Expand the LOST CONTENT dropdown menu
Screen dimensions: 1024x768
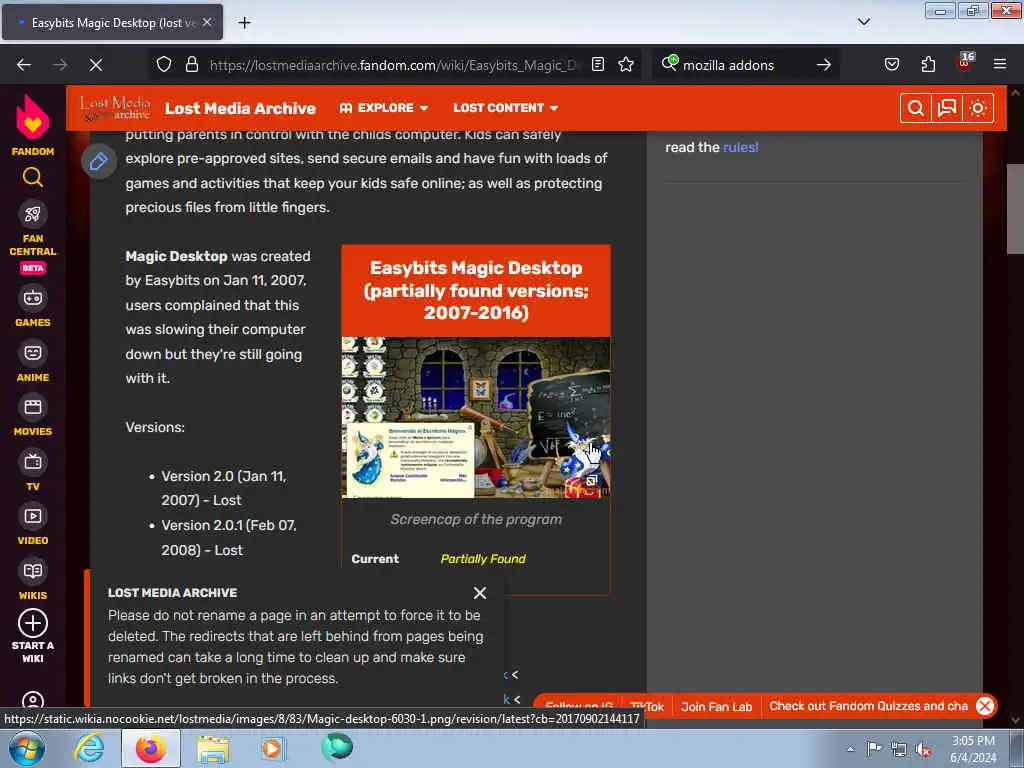506,108
